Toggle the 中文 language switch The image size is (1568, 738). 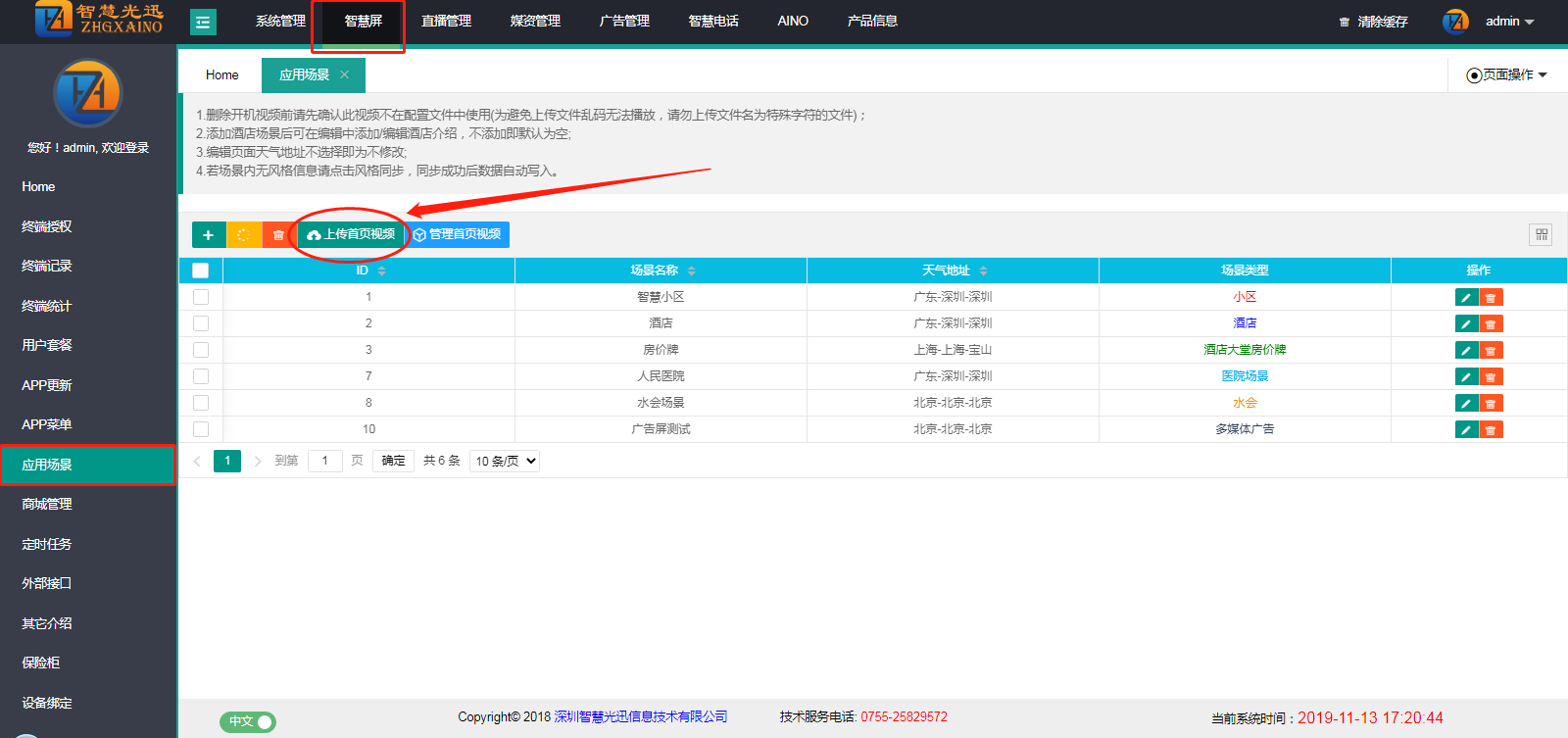coord(247,721)
